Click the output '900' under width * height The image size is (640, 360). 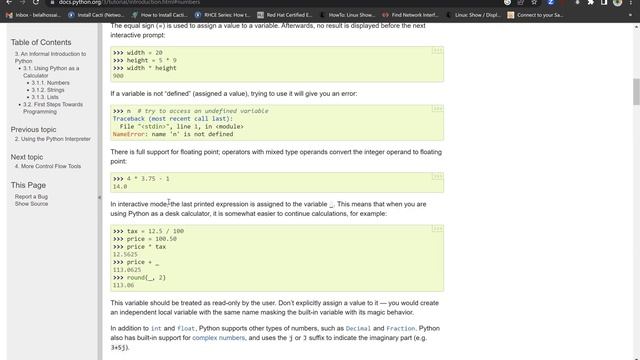[x=118, y=76]
